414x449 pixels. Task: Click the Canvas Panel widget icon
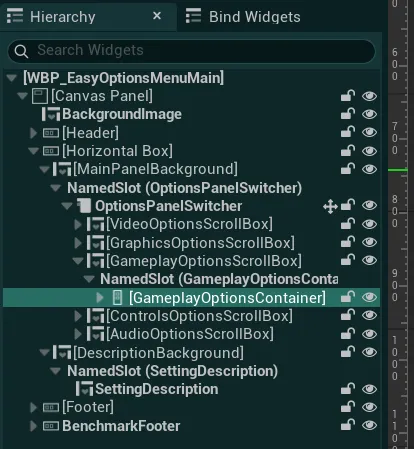click(40, 96)
